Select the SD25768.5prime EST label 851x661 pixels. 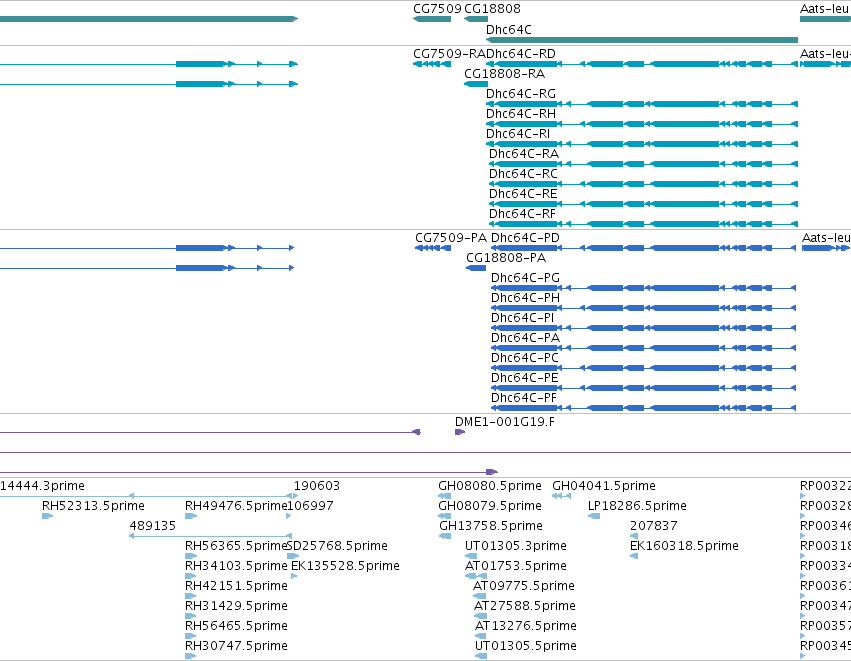(x=337, y=546)
